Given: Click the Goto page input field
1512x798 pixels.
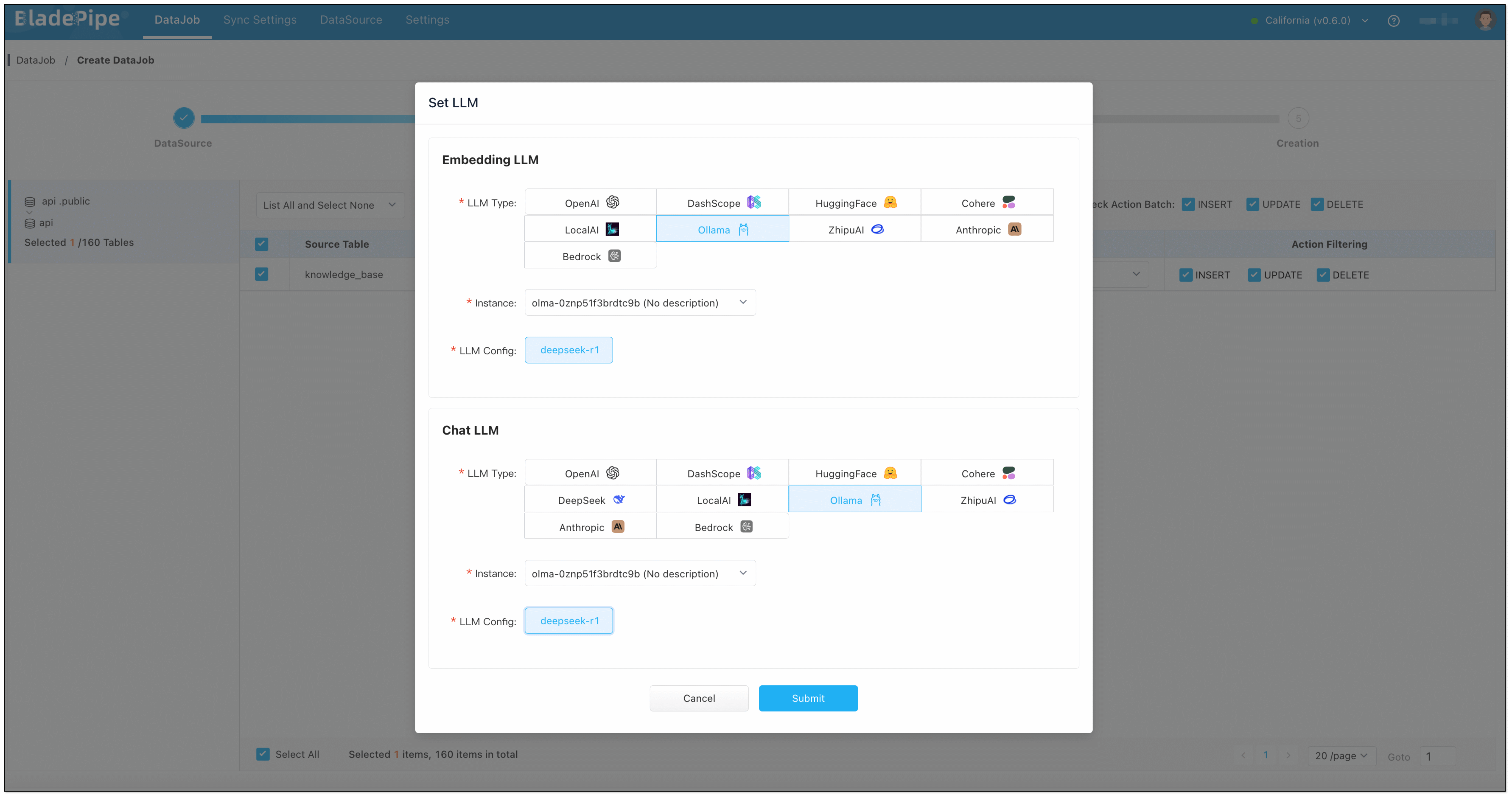Looking at the screenshot, I should pyautogui.click(x=1437, y=756).
